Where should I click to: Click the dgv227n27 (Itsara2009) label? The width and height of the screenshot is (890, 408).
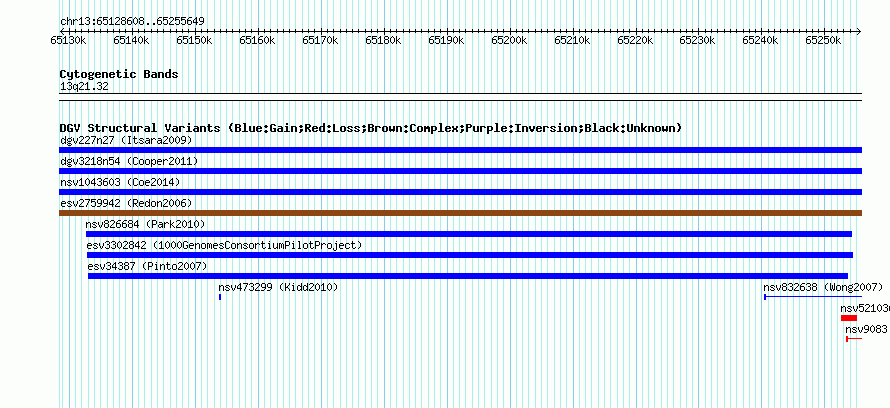click(x=126, y=140)
